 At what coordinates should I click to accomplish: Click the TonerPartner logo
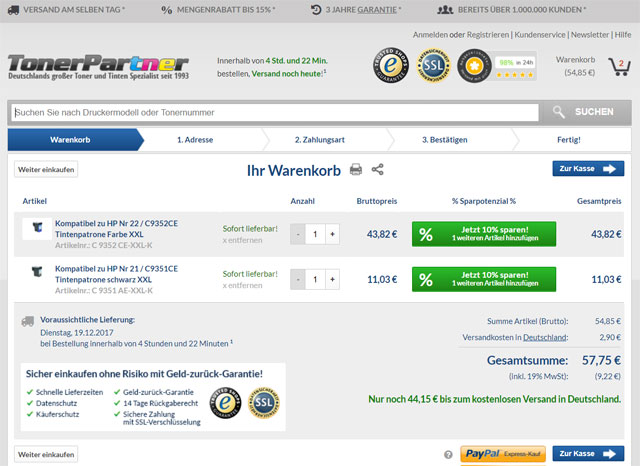[98, 67]
